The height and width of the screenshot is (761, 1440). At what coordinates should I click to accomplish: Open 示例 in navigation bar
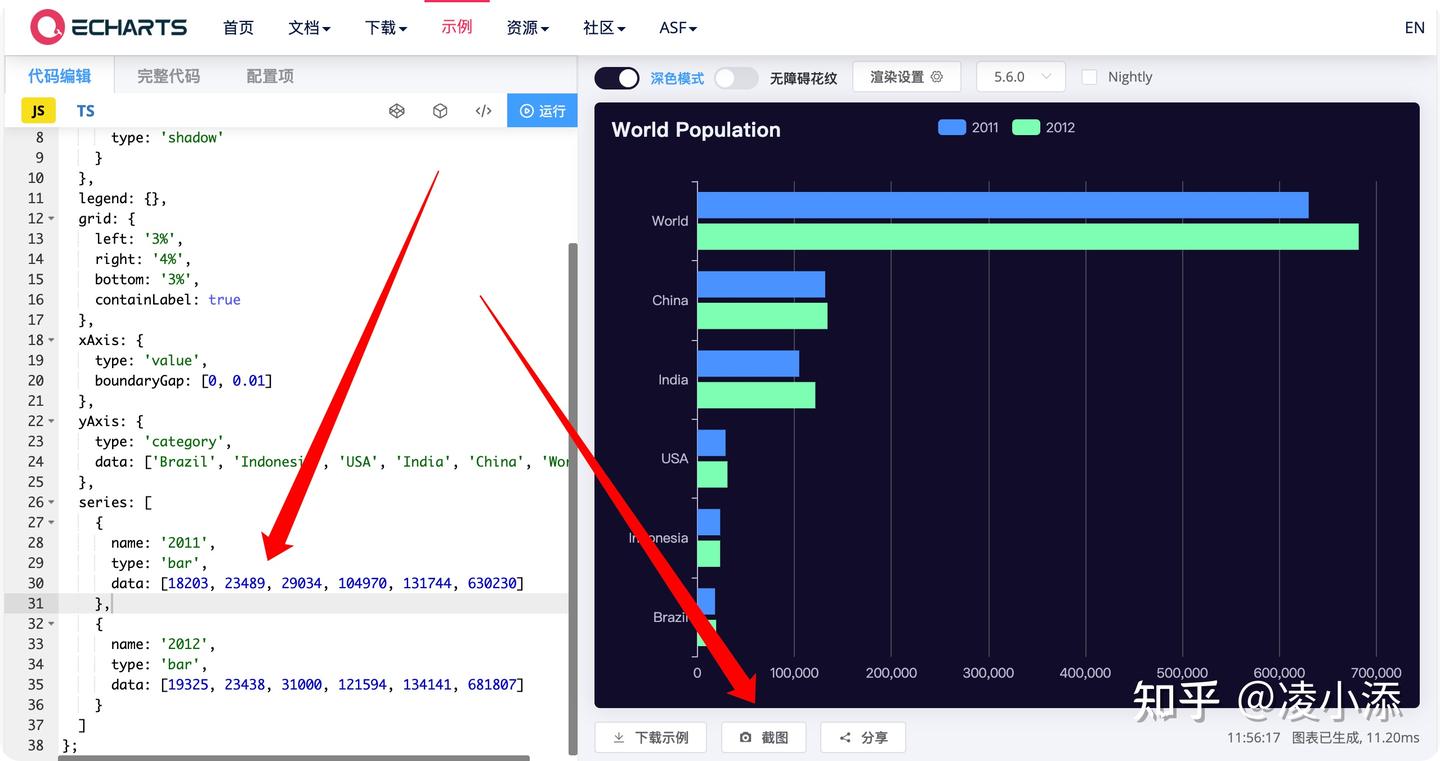point(457,27)
